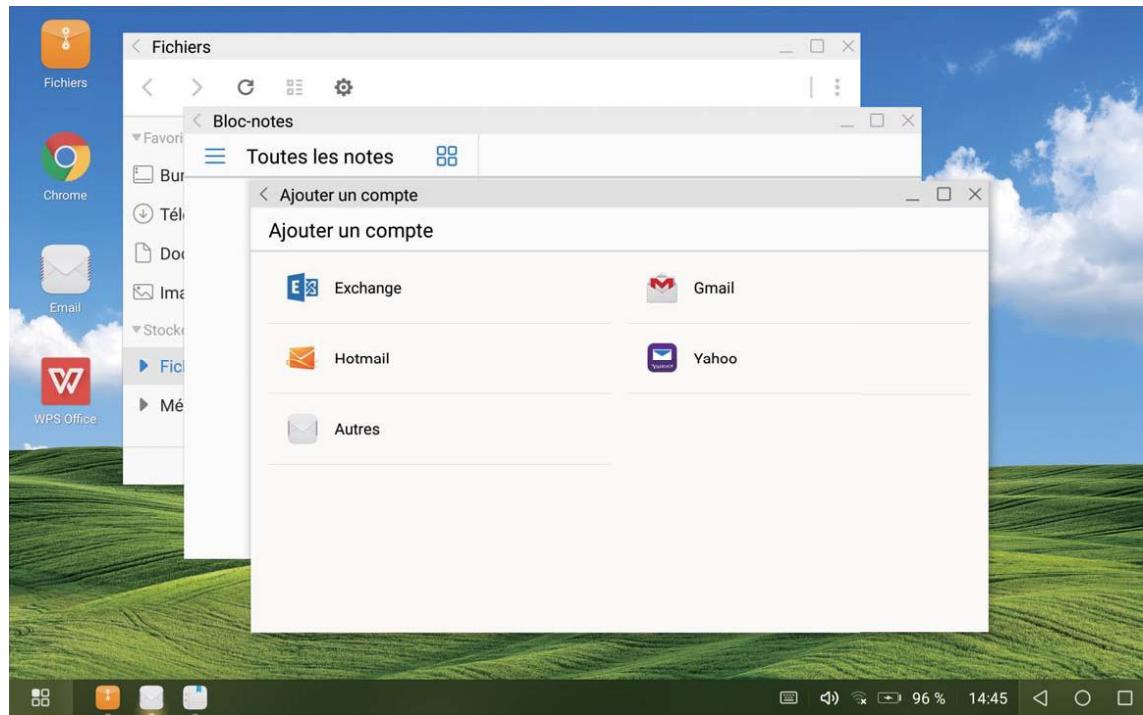
Task: Open Bureau folder in Fichiers sidebar
Action: pyautogui.click(x=157, y=175)
